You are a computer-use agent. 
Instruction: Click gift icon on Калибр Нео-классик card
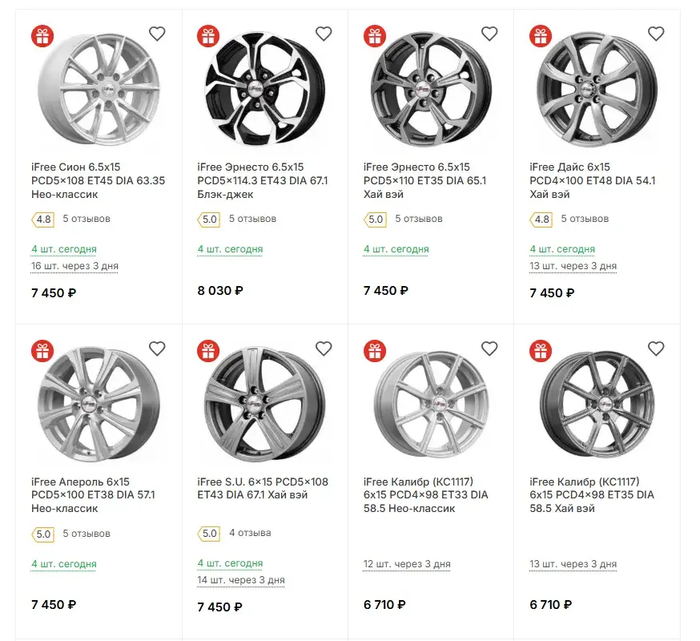tap(374, 350)
